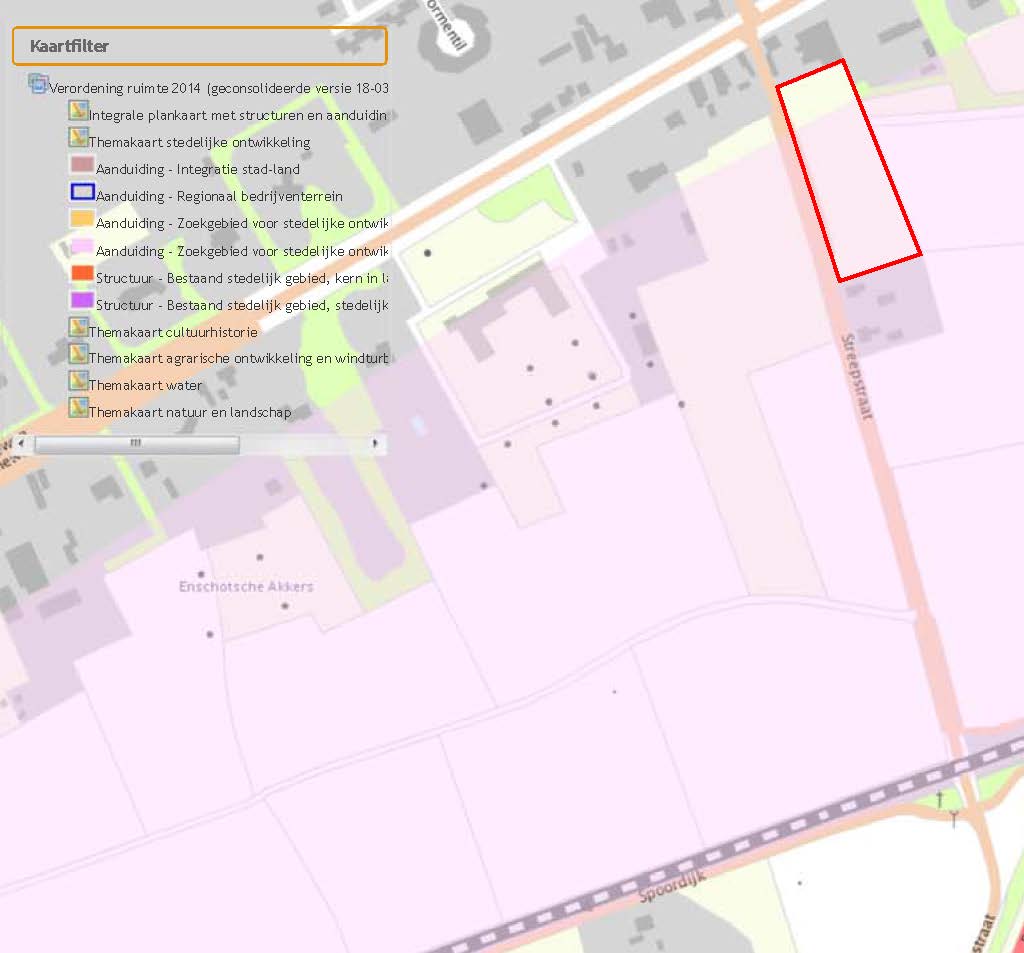Click the Verordening ruimte 2014 layer group icon
Image resolution: width=1024 pixels, height=953 pixels.
click(x=38, y=84)
